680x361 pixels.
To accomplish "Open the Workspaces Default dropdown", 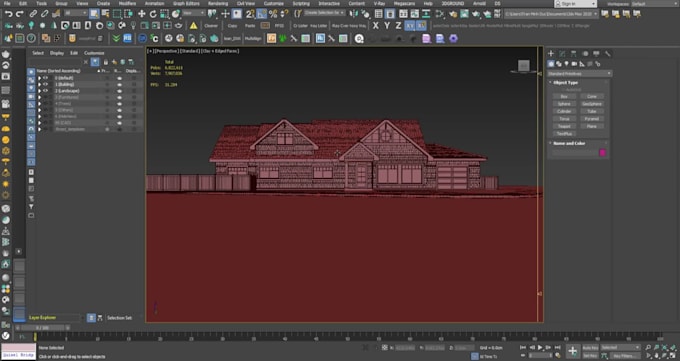I will [654, 3].
